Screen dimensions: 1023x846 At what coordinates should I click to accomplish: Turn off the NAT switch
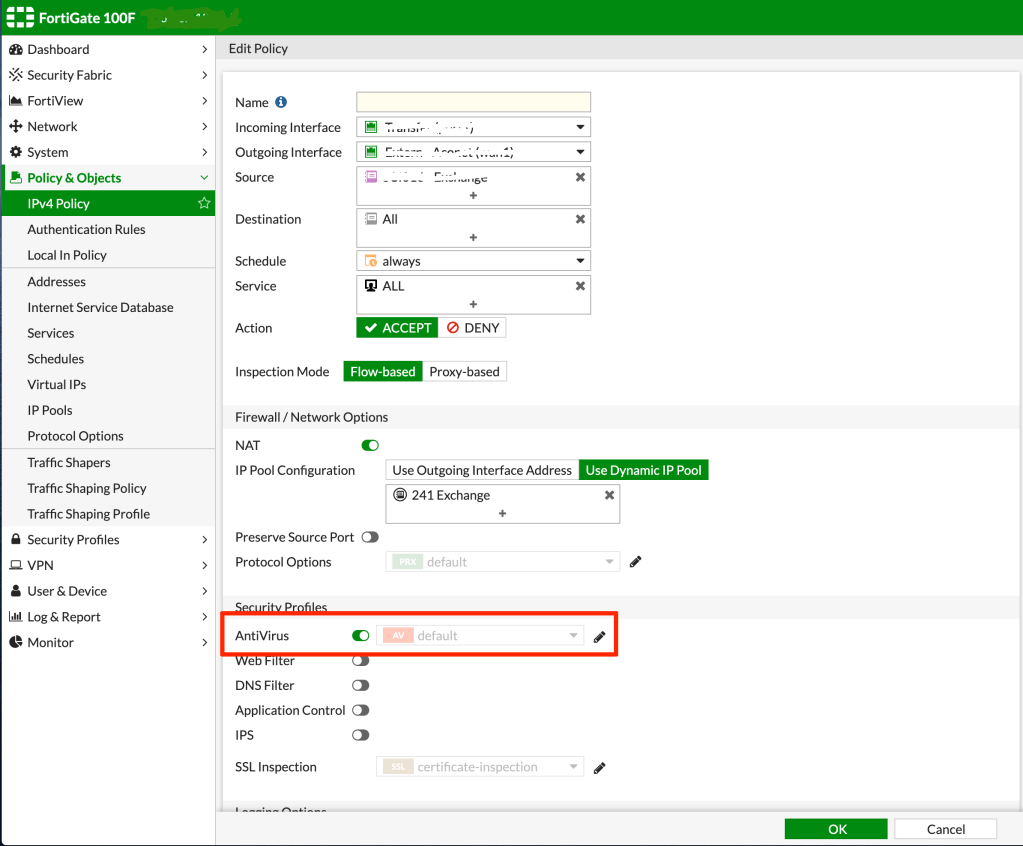[370, 445]
